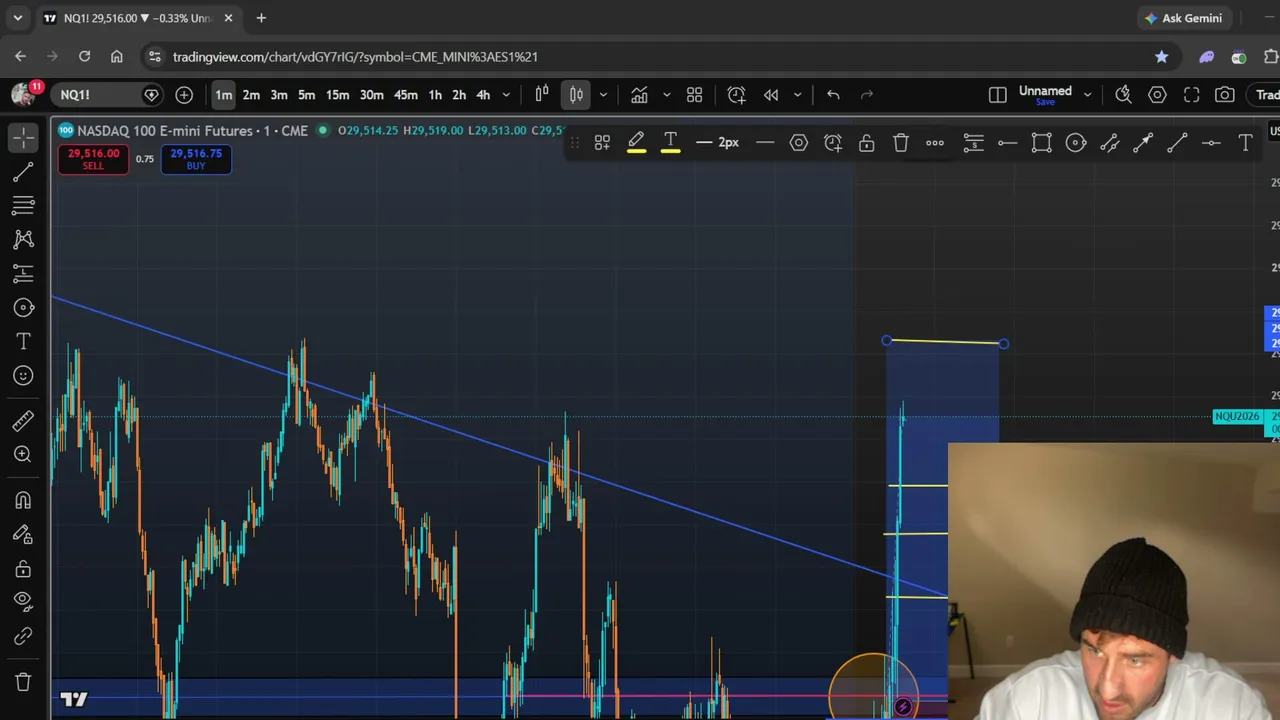Open more options for selected drawing
Viewport: 1280px width, 720px height.
[935, 143]
